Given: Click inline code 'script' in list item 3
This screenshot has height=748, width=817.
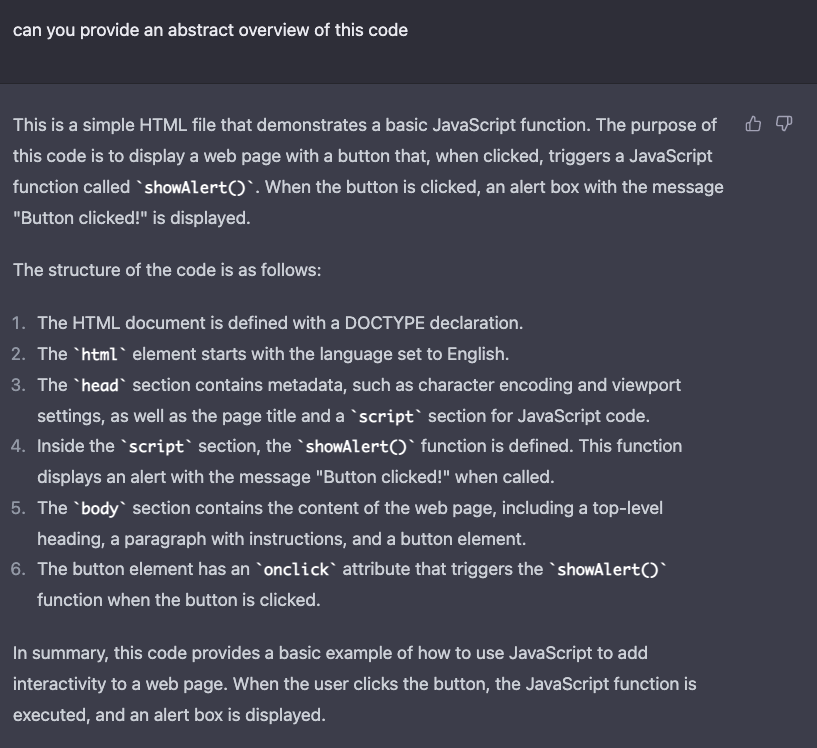Looking at the screenshot, I should tap(386, 417).
